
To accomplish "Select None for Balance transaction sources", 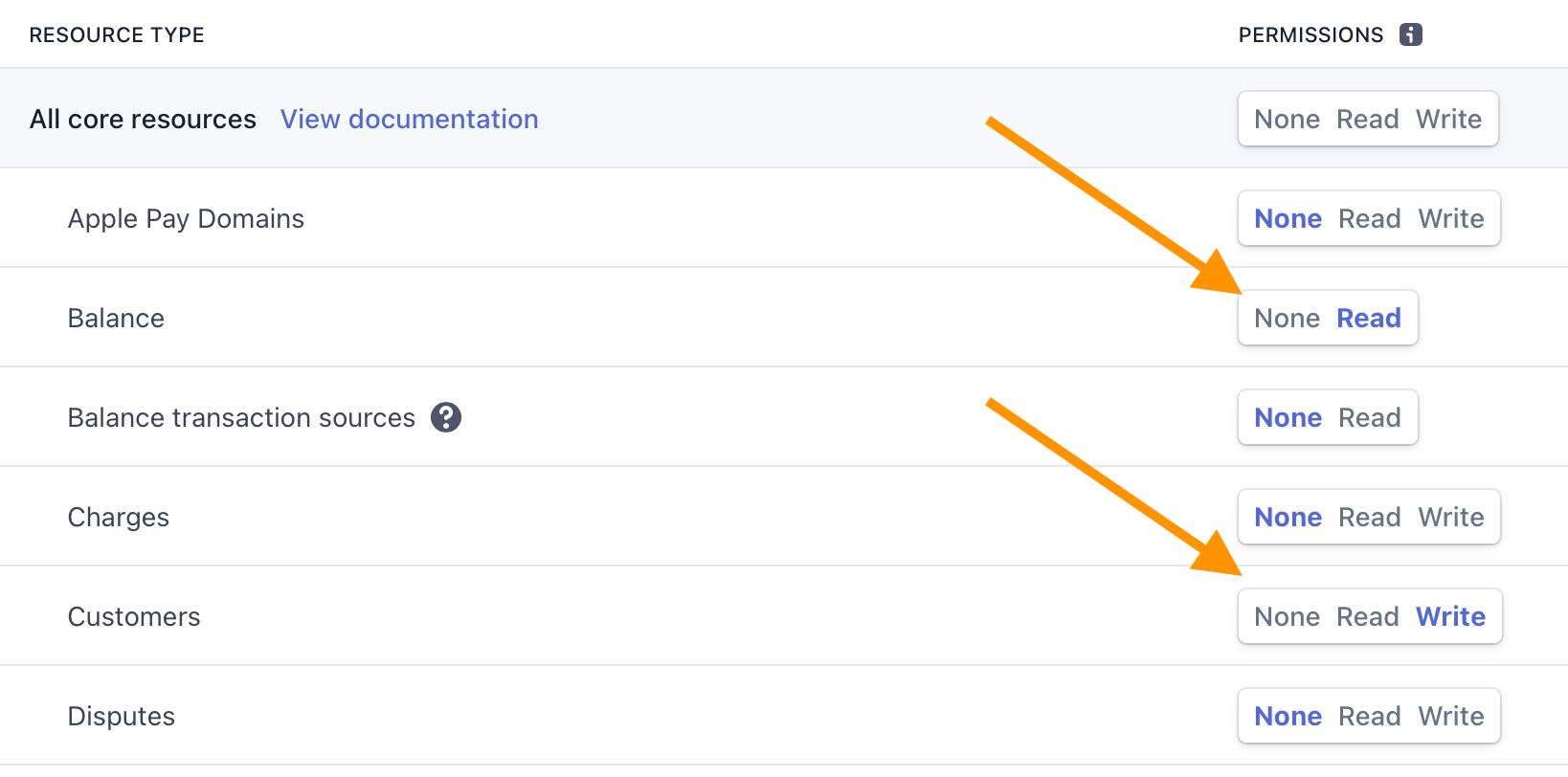I will coord(1288,418).
